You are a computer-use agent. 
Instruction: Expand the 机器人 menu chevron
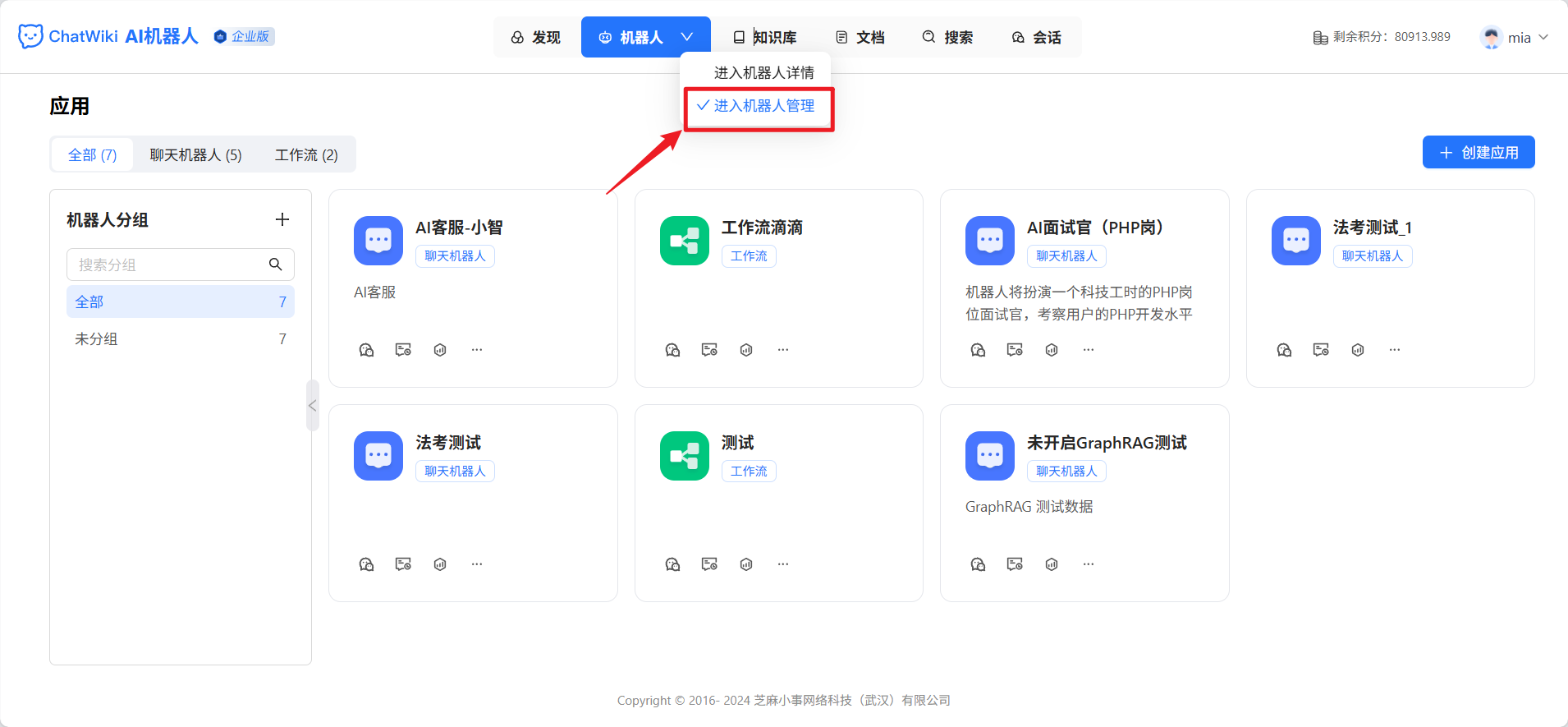pos(687,37)
